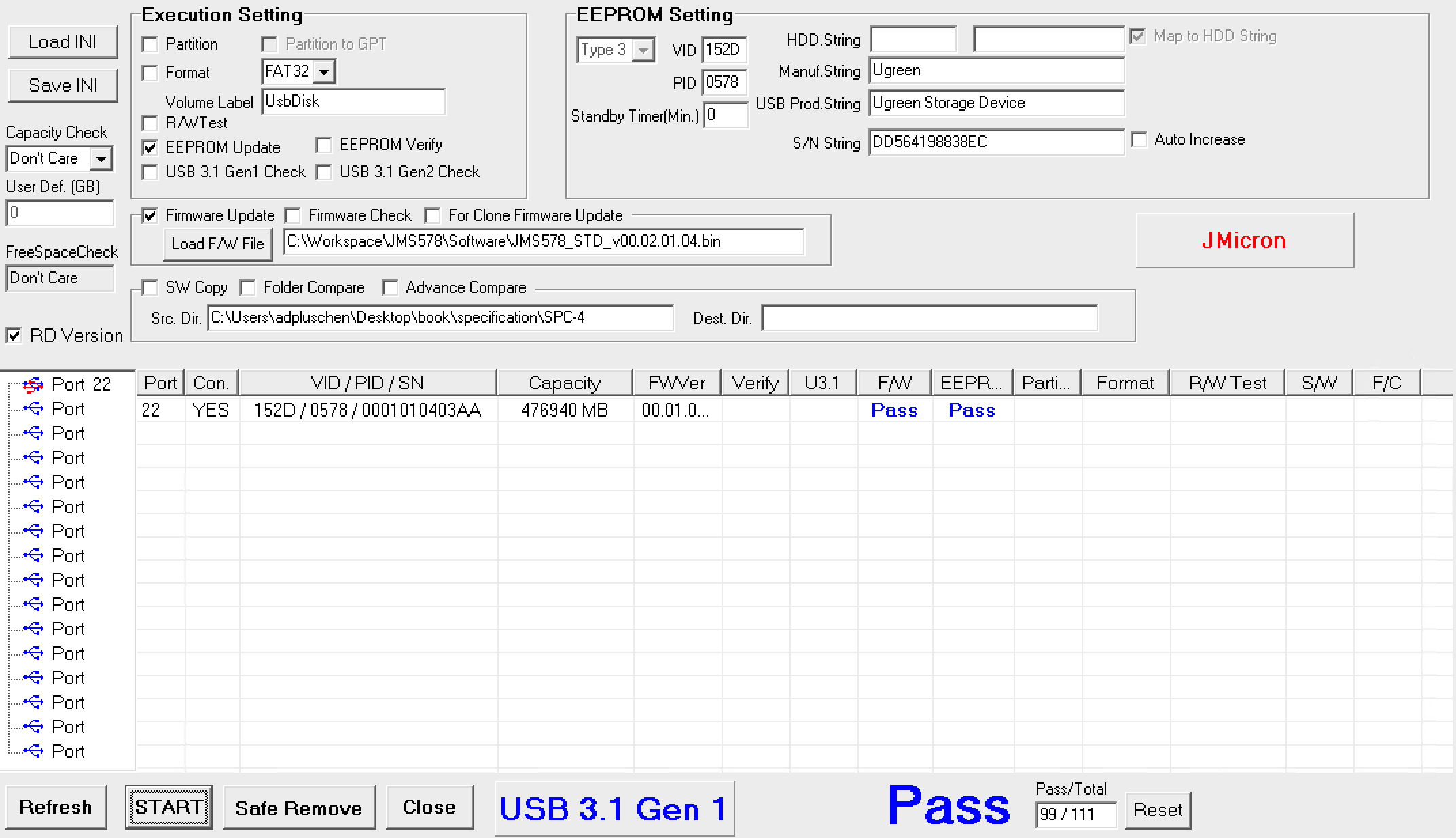Screen dimensions: 1456x838
Task: Click the FWVer column header
Action: (677, 383)
